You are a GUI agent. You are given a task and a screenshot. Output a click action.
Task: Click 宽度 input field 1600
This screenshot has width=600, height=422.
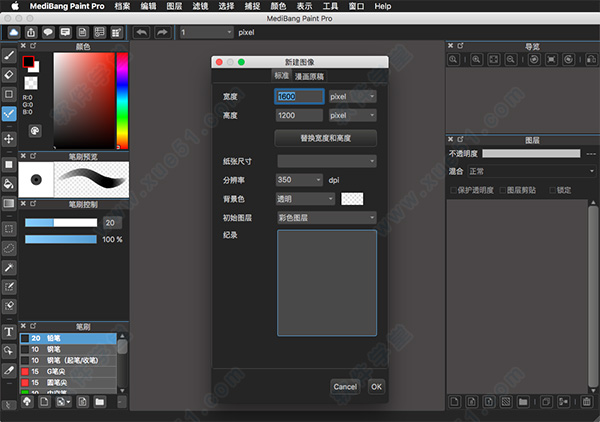(300, 96)
